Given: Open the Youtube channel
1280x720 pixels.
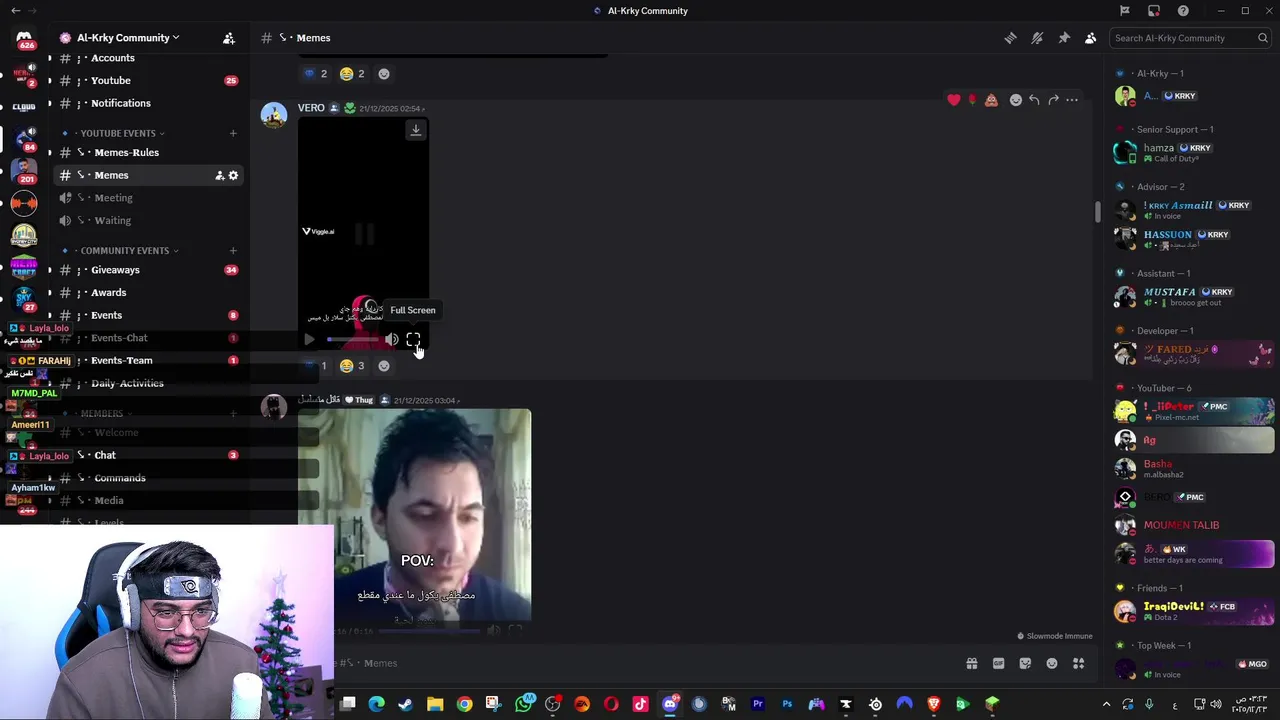Looking at the screenshot, I should (x=147, y=80).
